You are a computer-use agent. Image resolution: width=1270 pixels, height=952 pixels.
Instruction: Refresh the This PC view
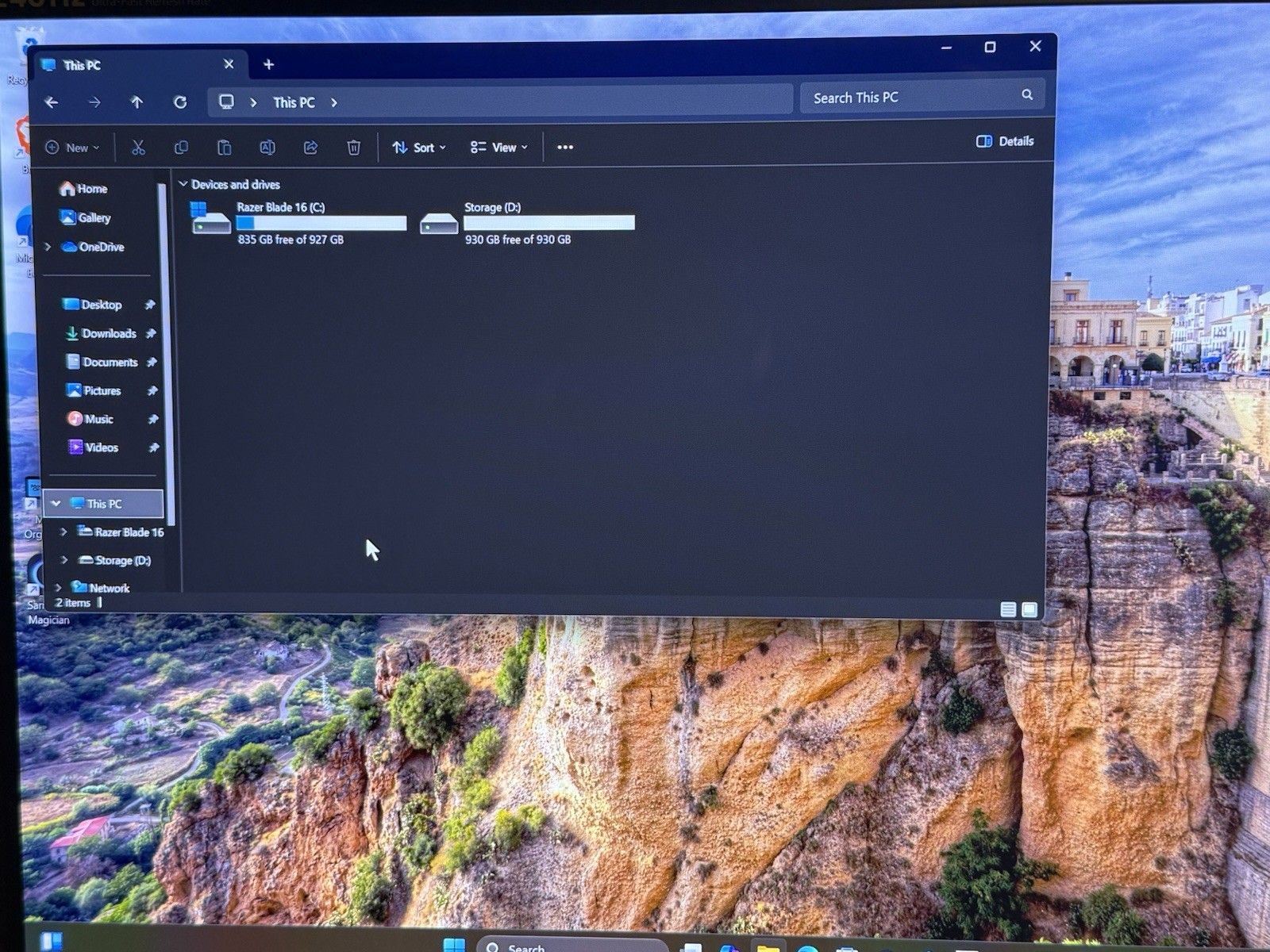coord(180,102)
